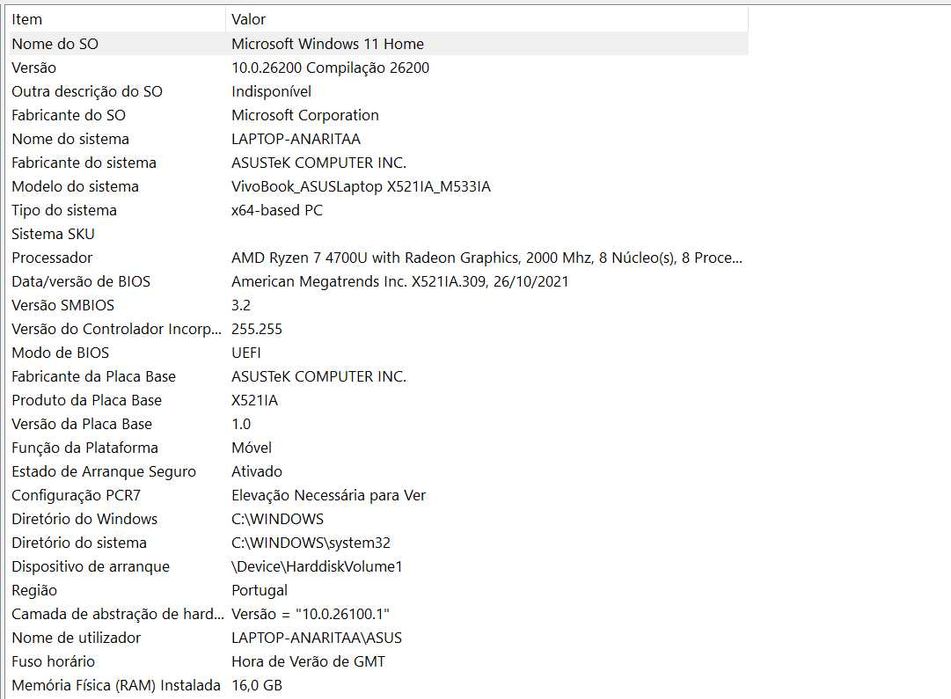Select 'Diretório do Windows' row
951x699 pixels.
[x=378, y=519]
